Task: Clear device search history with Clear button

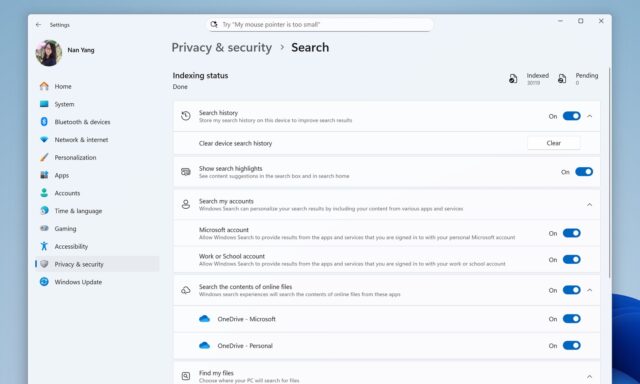Action: pos(553,143)
